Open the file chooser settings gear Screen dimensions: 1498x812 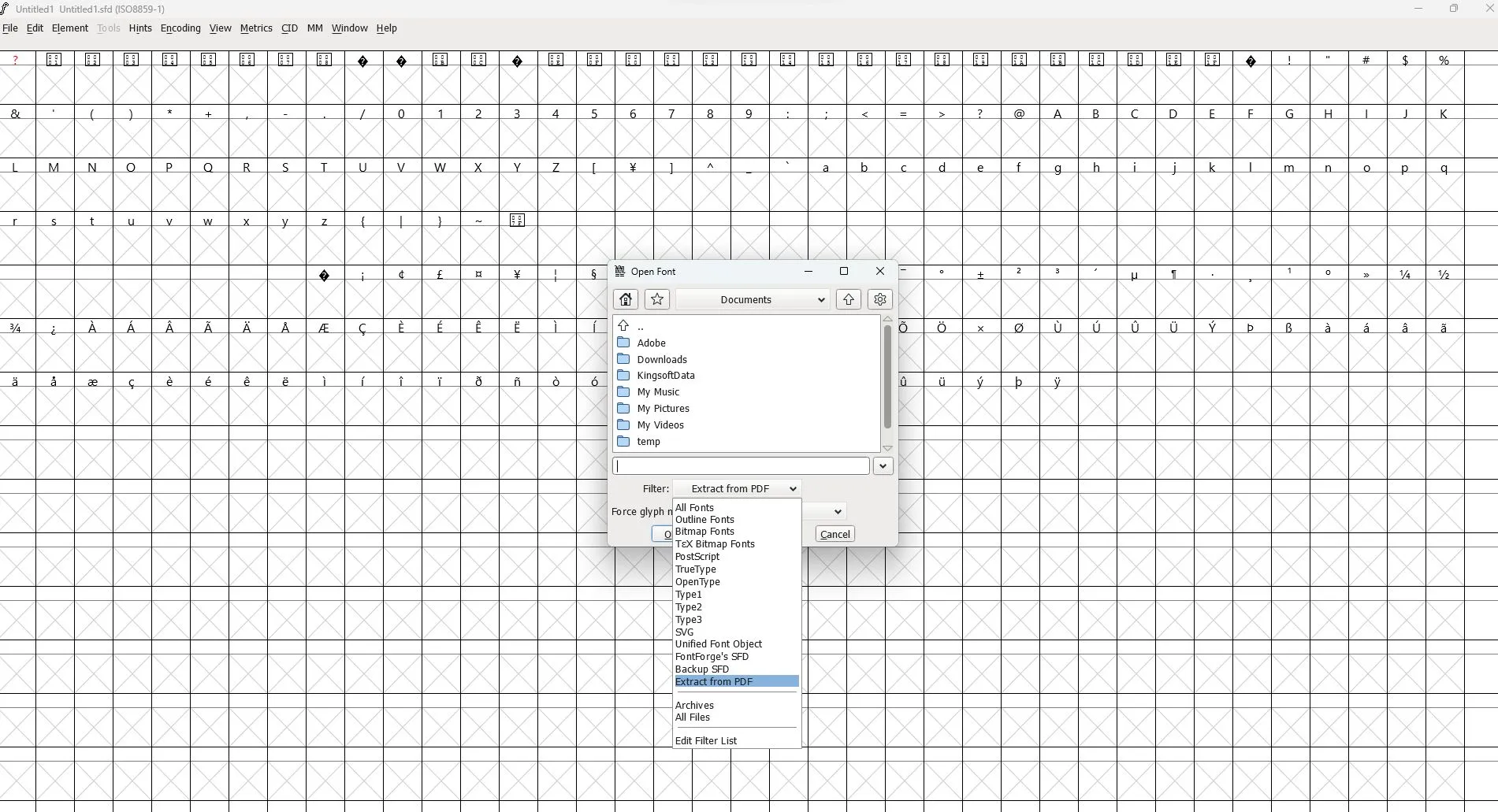click(880, 299)
